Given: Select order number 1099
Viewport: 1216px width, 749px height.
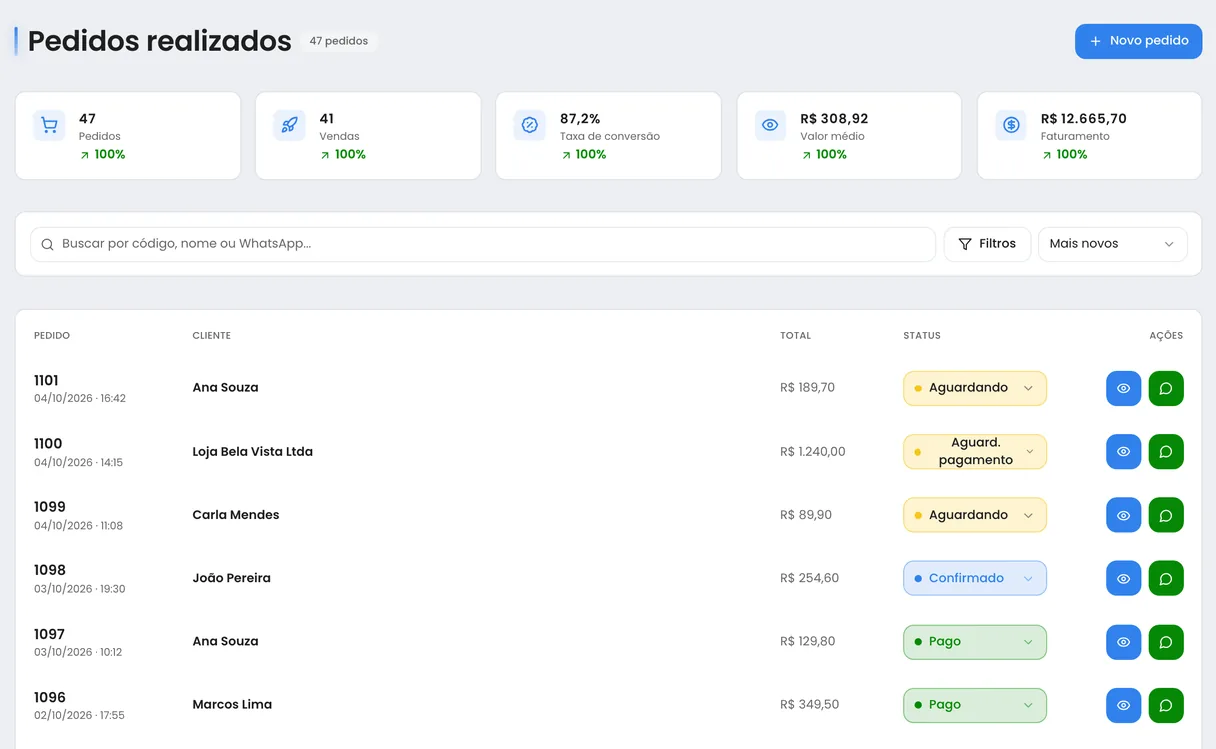Looking at the screenshot, I should pyautogui.click(x=50, y=507).
